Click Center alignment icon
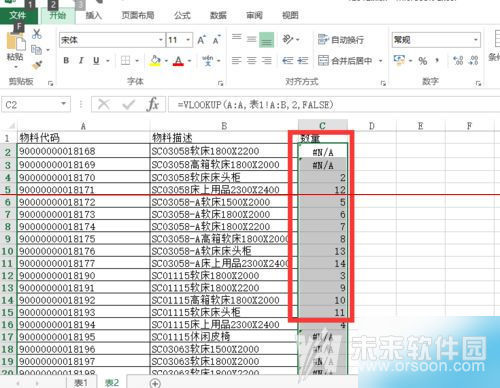The width and height of the screenshot is (500, 388). [x=251, y=61]
